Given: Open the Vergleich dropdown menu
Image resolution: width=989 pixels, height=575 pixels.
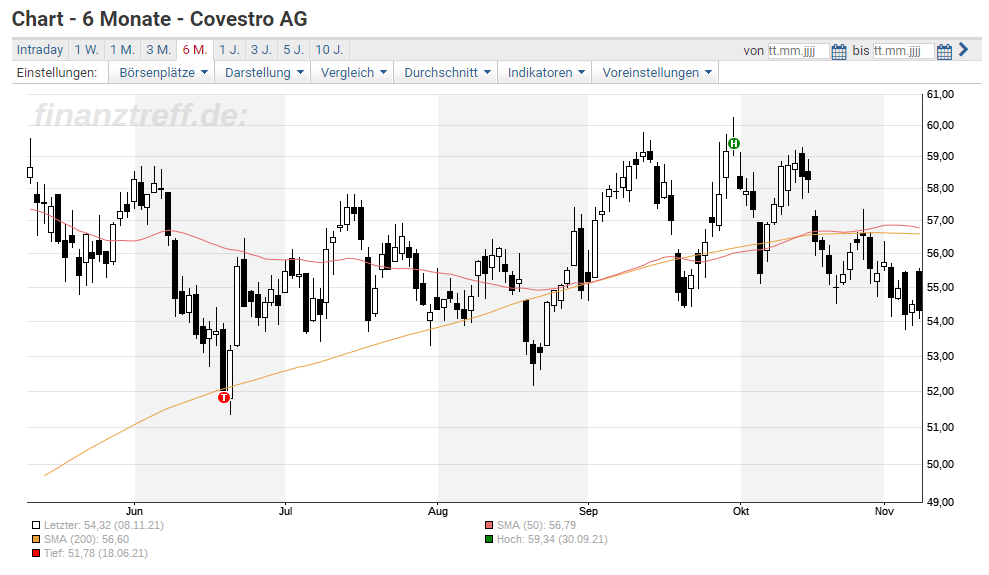Looking at the screenshot, I should point(353,73).
